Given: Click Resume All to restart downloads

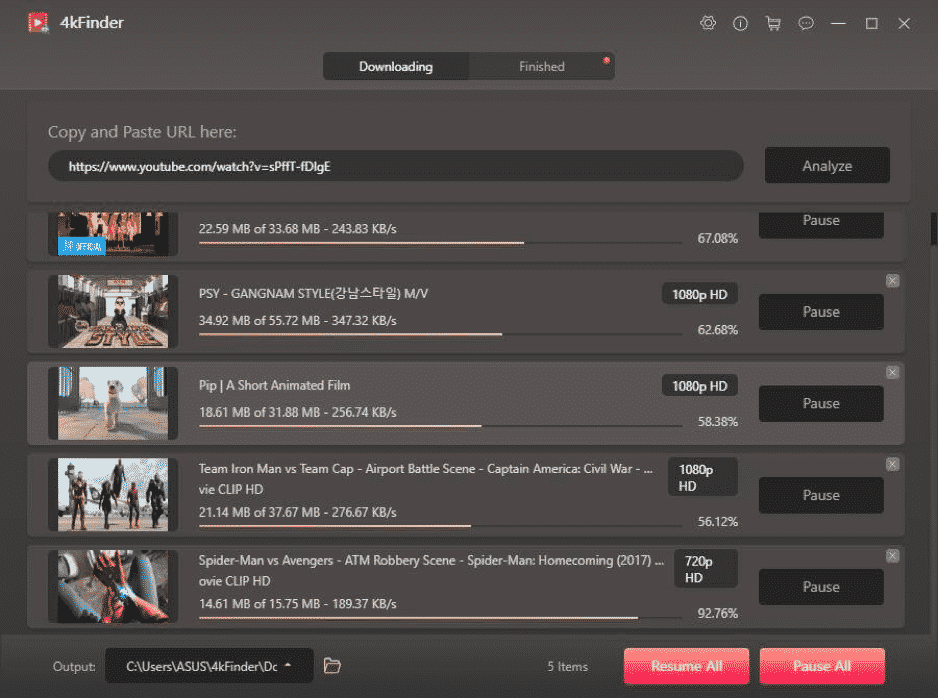Looking at the screenshot, I should click(x=686, y=665).
